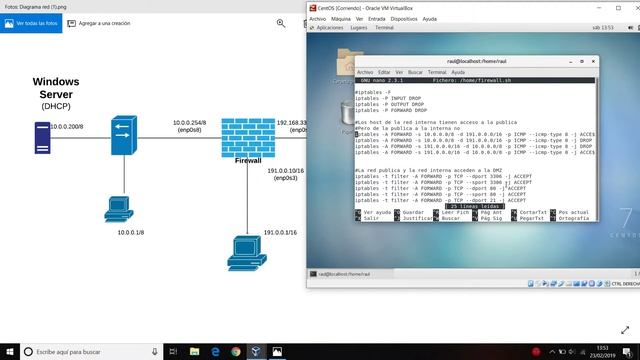Click the VirtualBox cube icon in the taskbar
640x360 pixels.
pyautogui.click(x=256, y=351)
